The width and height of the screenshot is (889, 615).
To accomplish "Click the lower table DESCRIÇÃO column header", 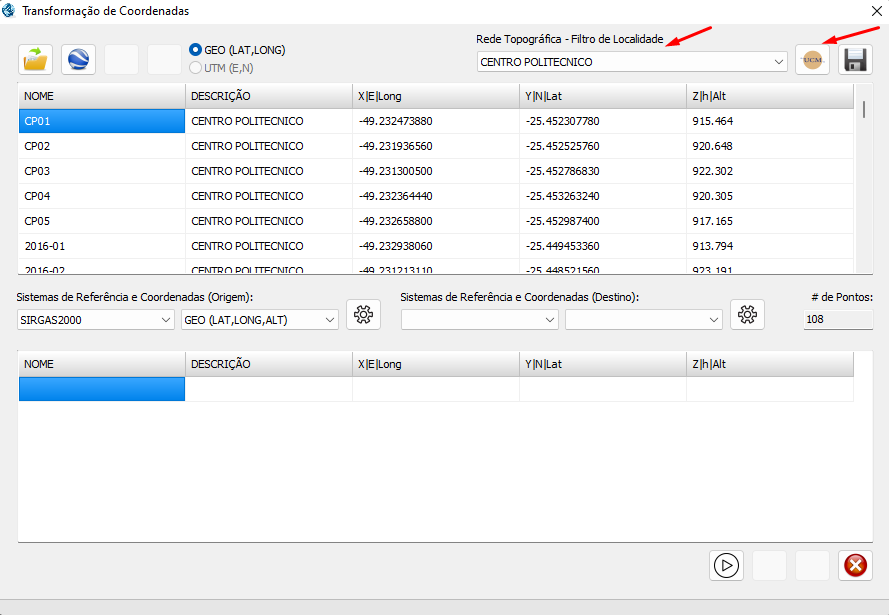I will pyautogui.click(x=269, y=364).
